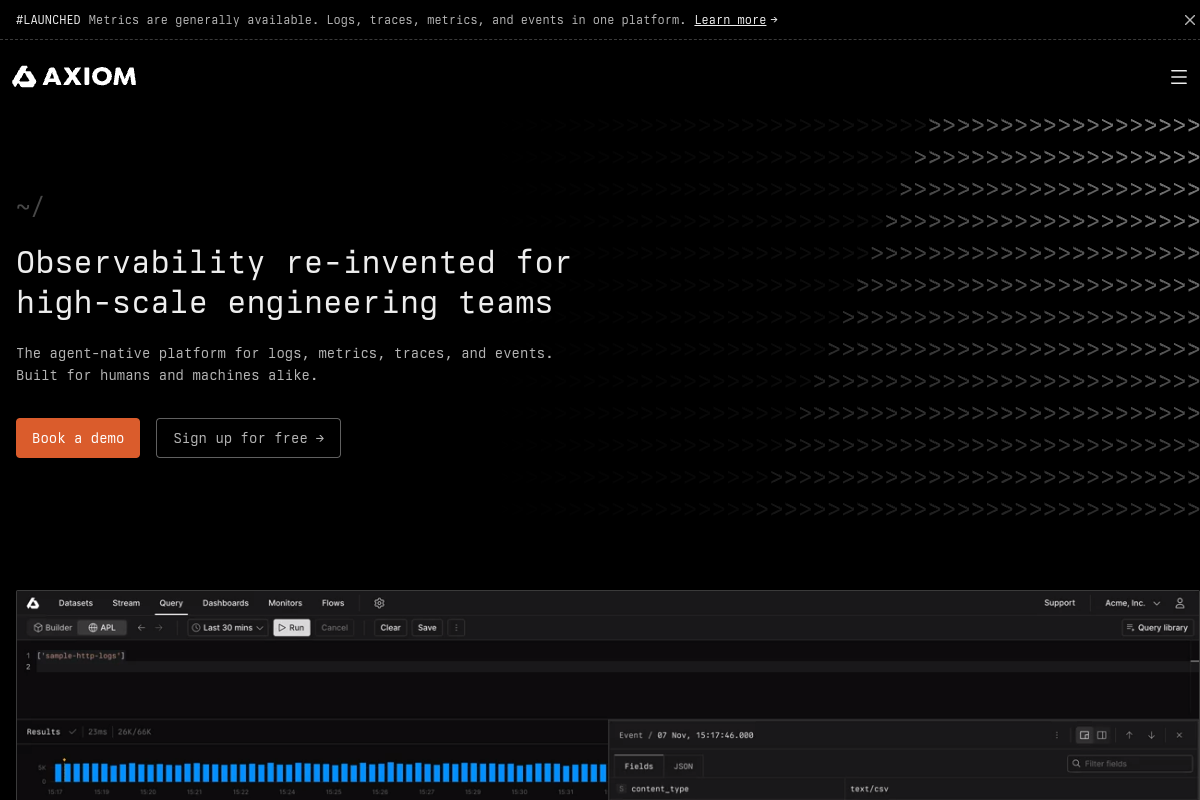This screenshot has width=1200, height=800.
Task: Switch the event panel to side-docked layout
Action: pyautogui.click(x=1102, y=735)
